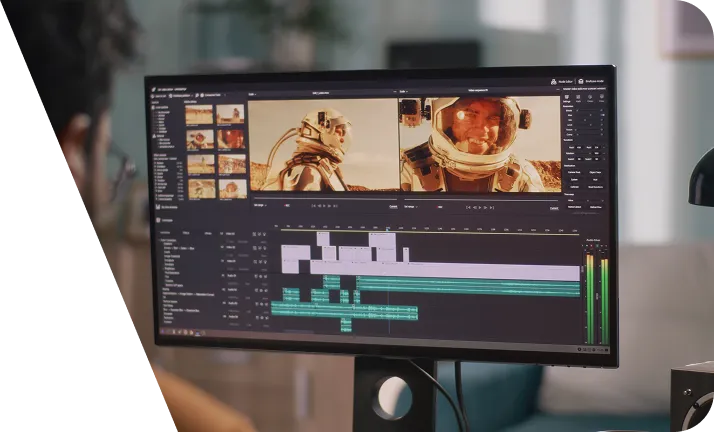Click the search magnifier icon in media toolbar
The height and width of the screenshot is (432, 714).
tap(197, 95)
